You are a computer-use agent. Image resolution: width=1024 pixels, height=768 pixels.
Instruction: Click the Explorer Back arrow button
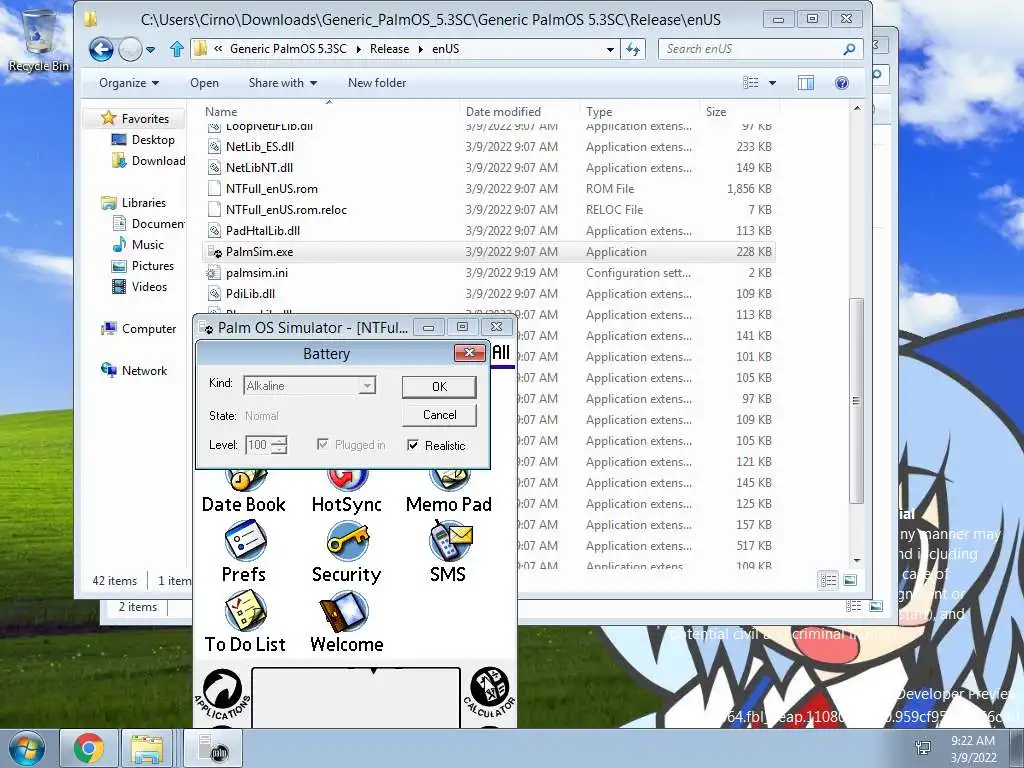coord(101,49)
